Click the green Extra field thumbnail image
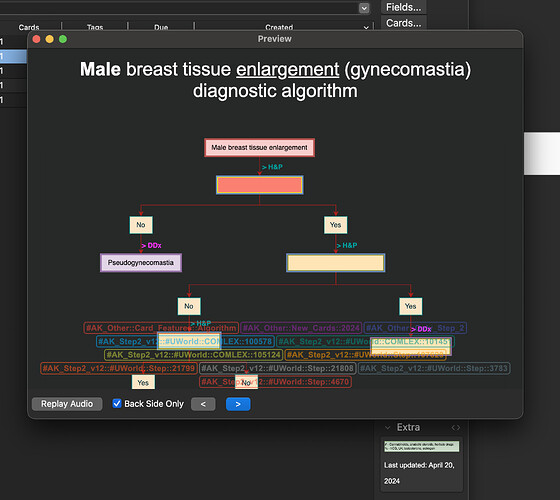This screenshot has width=560, height=500. pyautogui.click(x=421, y=446)
